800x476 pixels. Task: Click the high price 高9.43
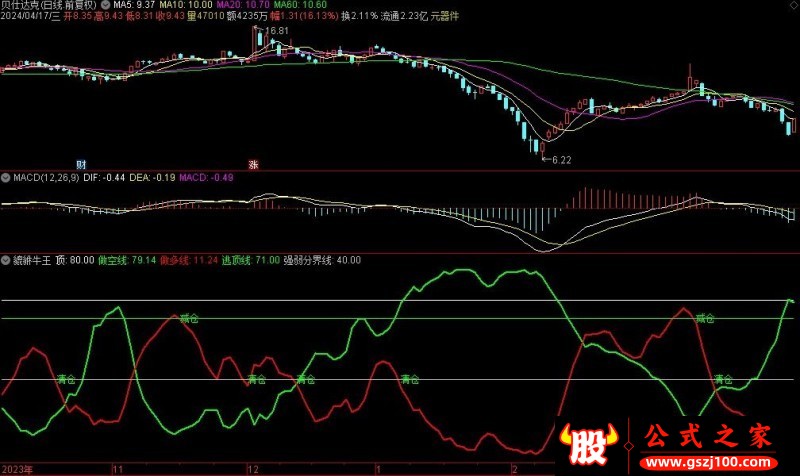click(108, 16)
